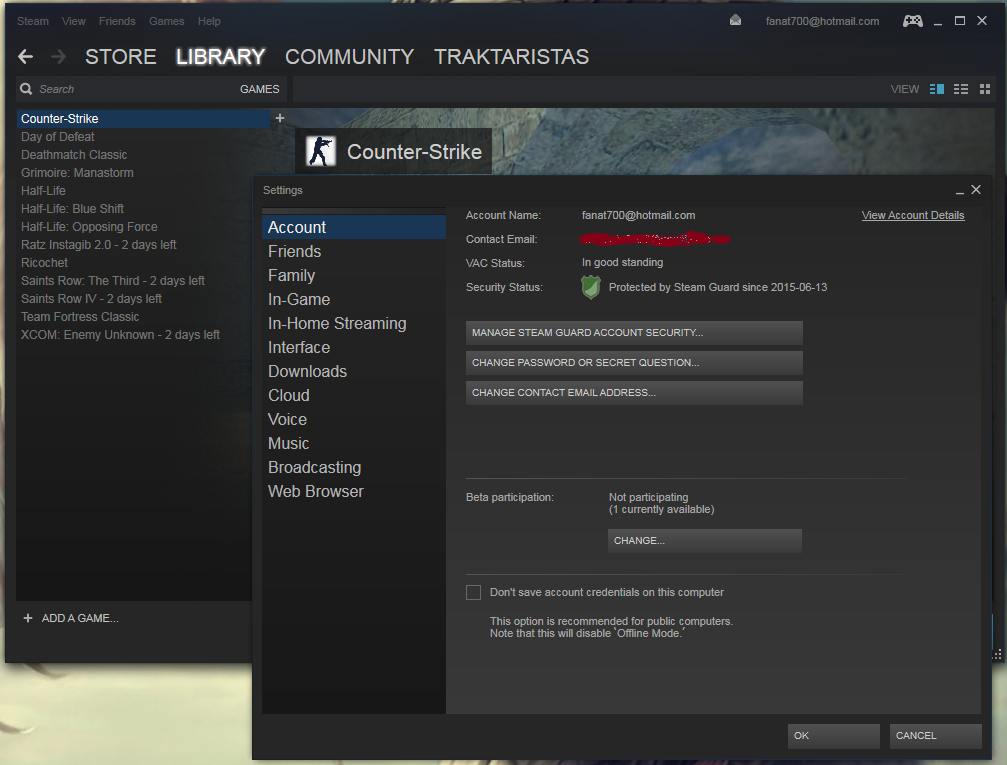Viewport: 1007px width, 765px height.
Task: Go forward with the right arrow
Action: 58,57
